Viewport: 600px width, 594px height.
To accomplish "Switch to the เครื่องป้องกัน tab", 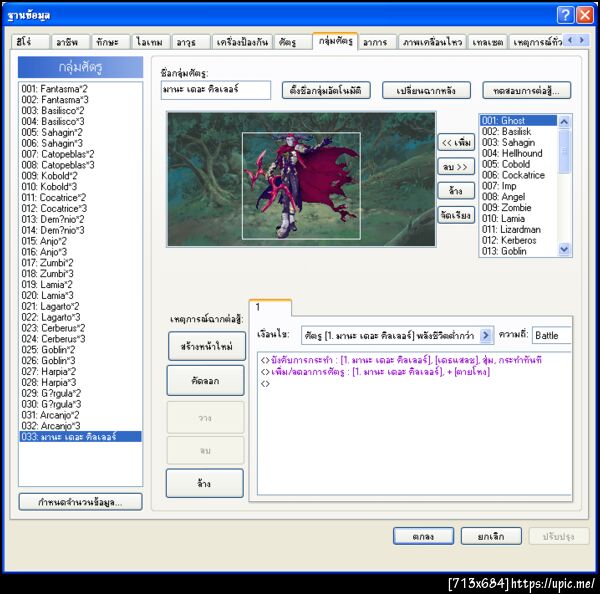I will pyautogui.click(x=242, y=42).
